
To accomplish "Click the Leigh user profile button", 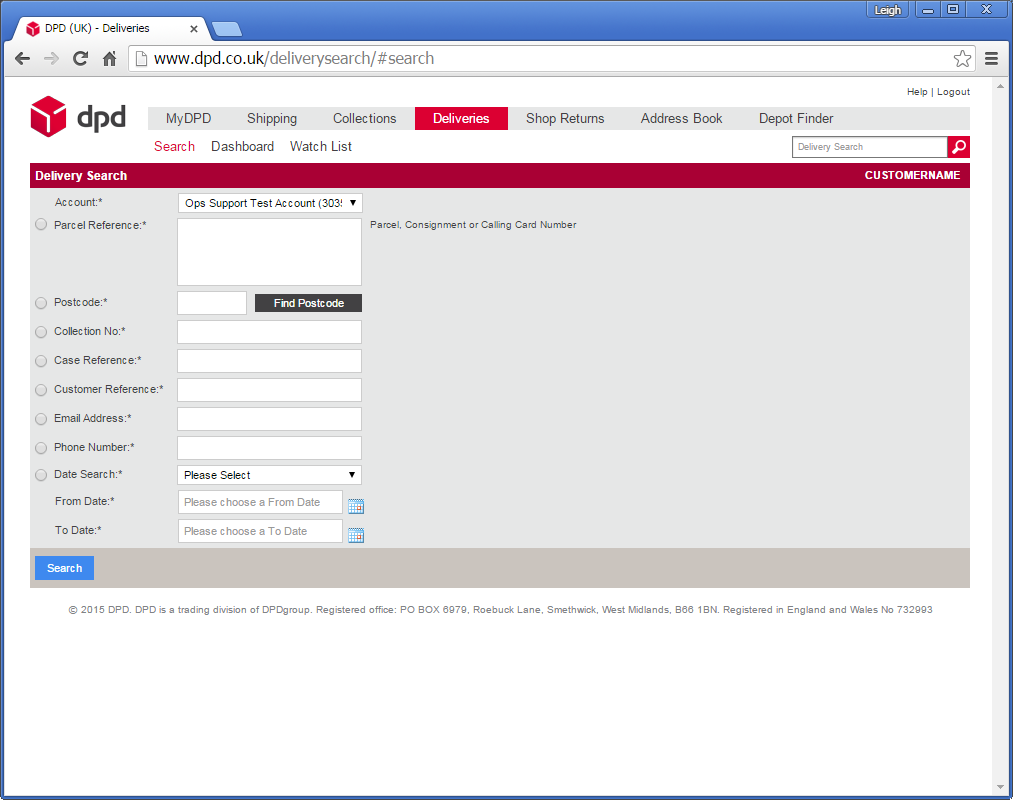I will (x=888, y=10).
